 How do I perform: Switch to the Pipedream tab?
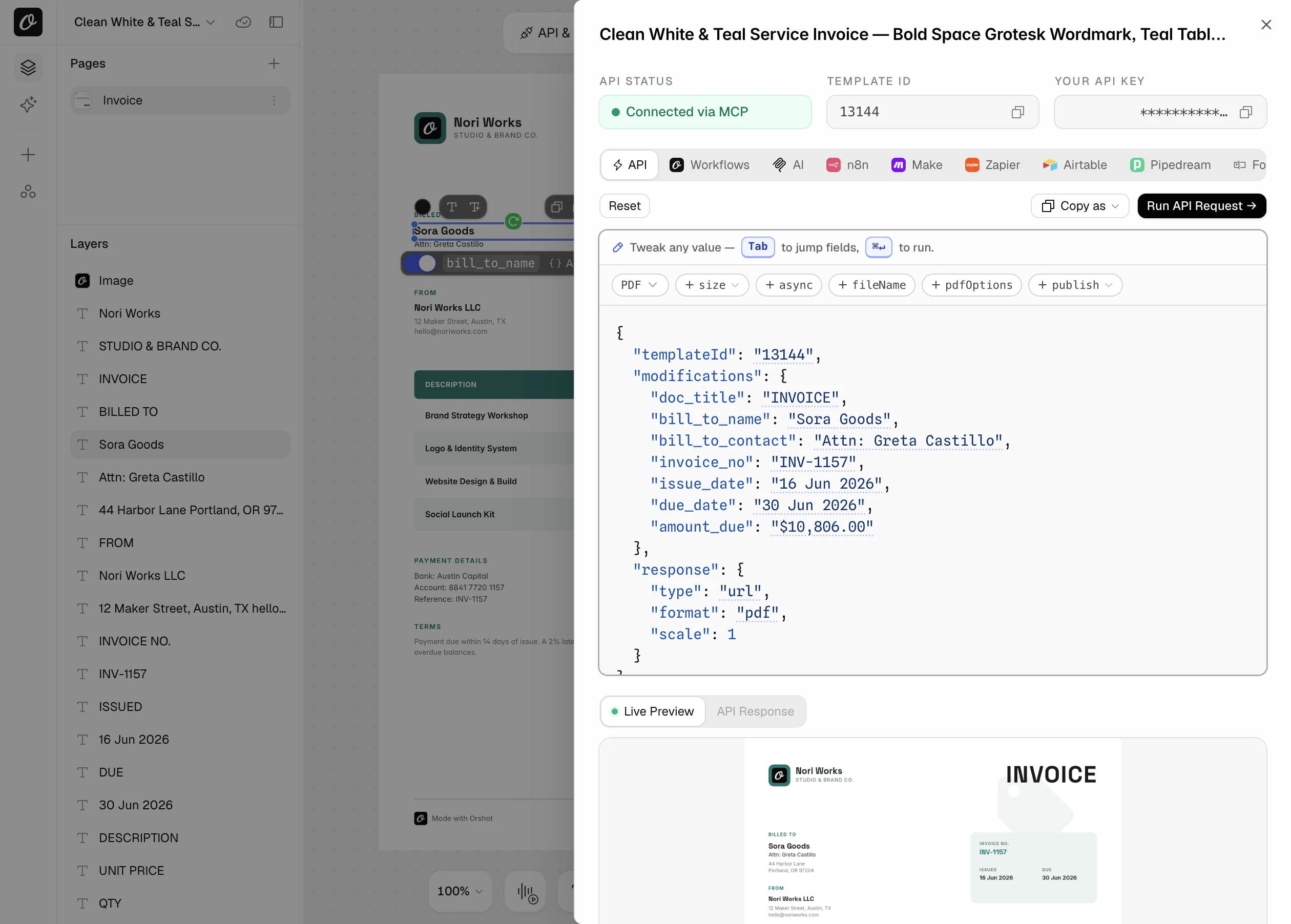point(1171,165)
